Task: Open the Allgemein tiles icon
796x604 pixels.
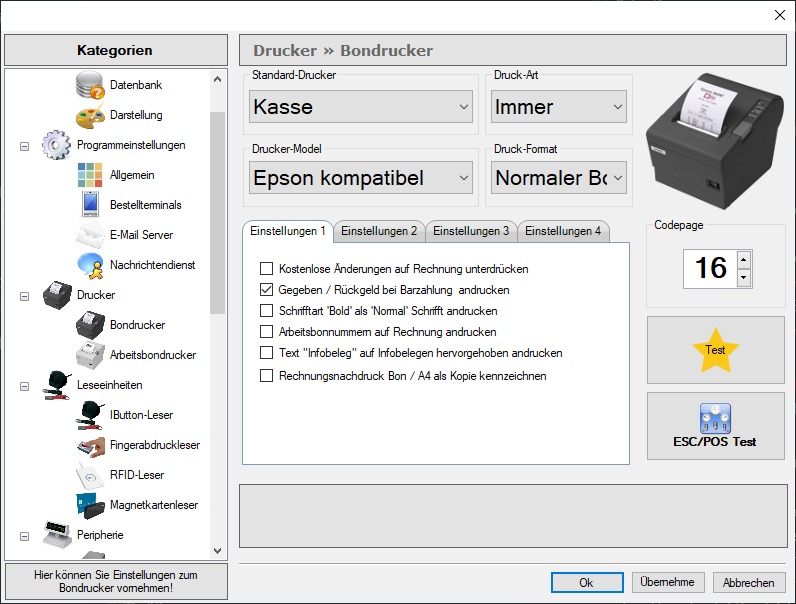Action: tap(90, 175)
